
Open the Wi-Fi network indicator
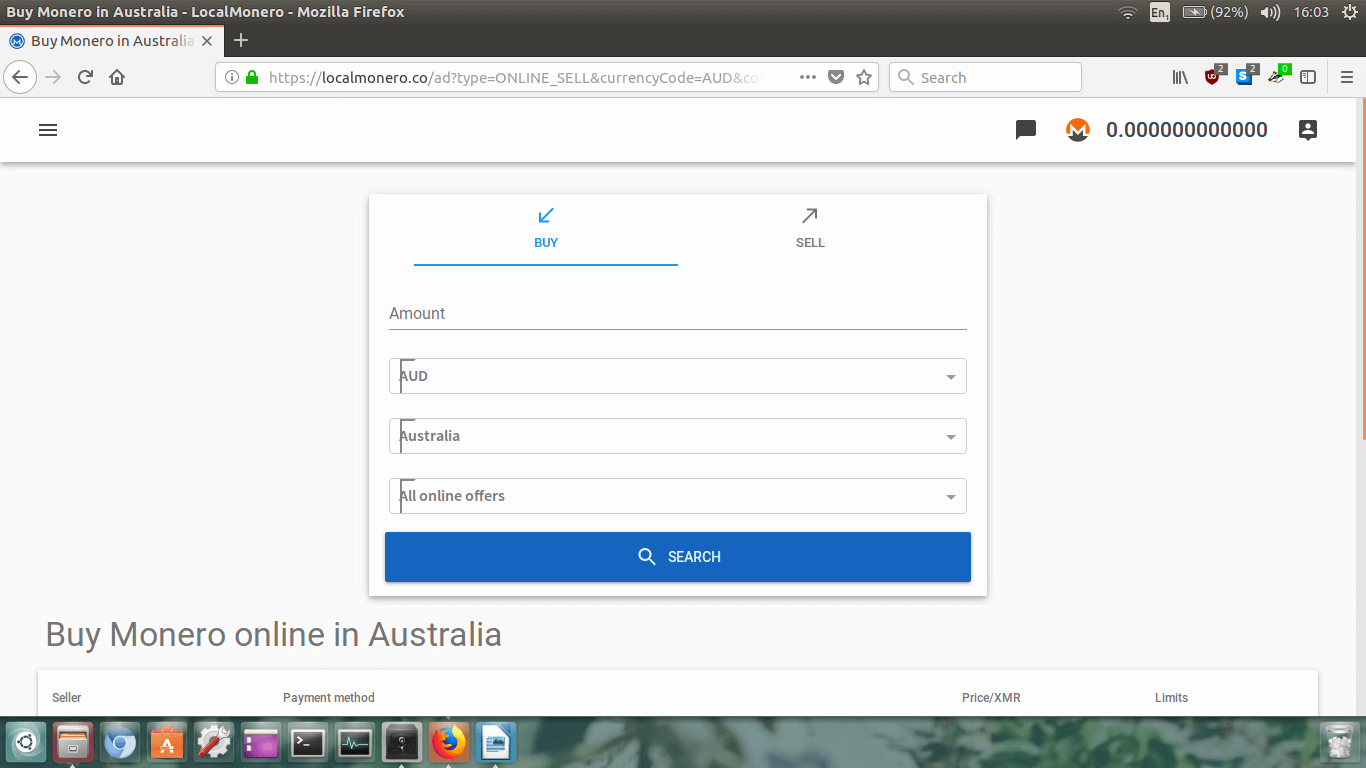[1128, 12]
